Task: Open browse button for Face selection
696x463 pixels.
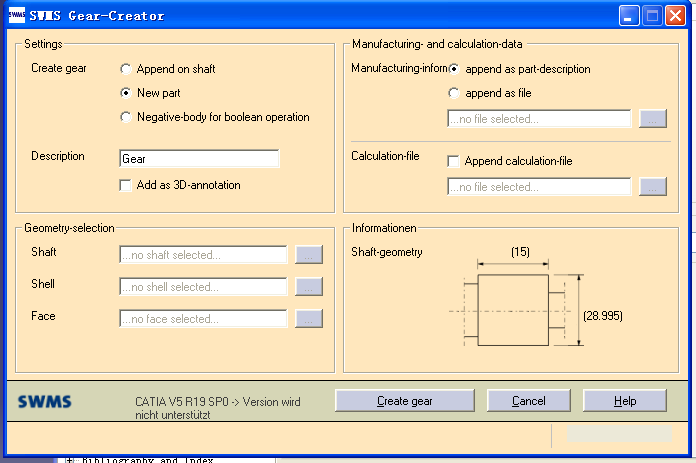Action: coord(309,318)
